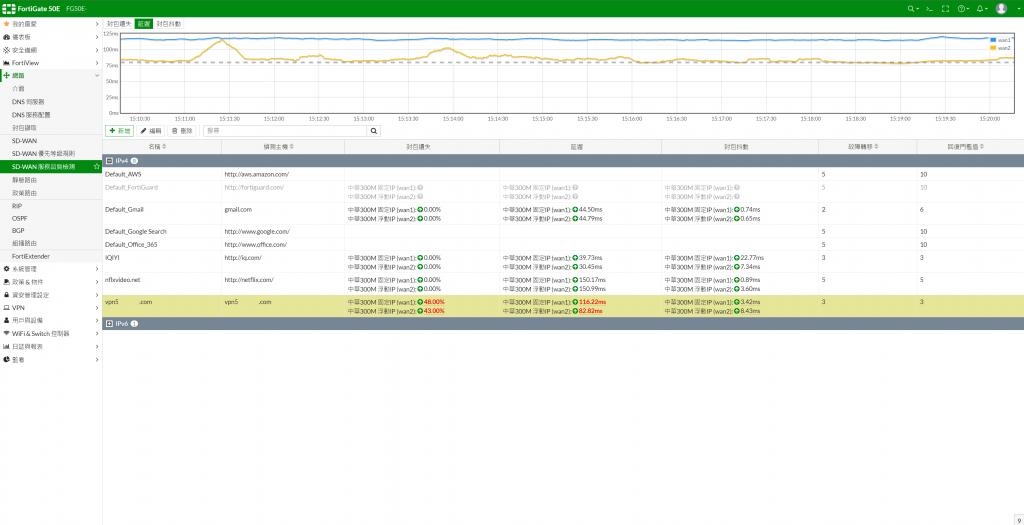This screenshot has width=1024, height=525.
Task: Click the http://netflix.com/ server cell
Action: pos(249,279)
